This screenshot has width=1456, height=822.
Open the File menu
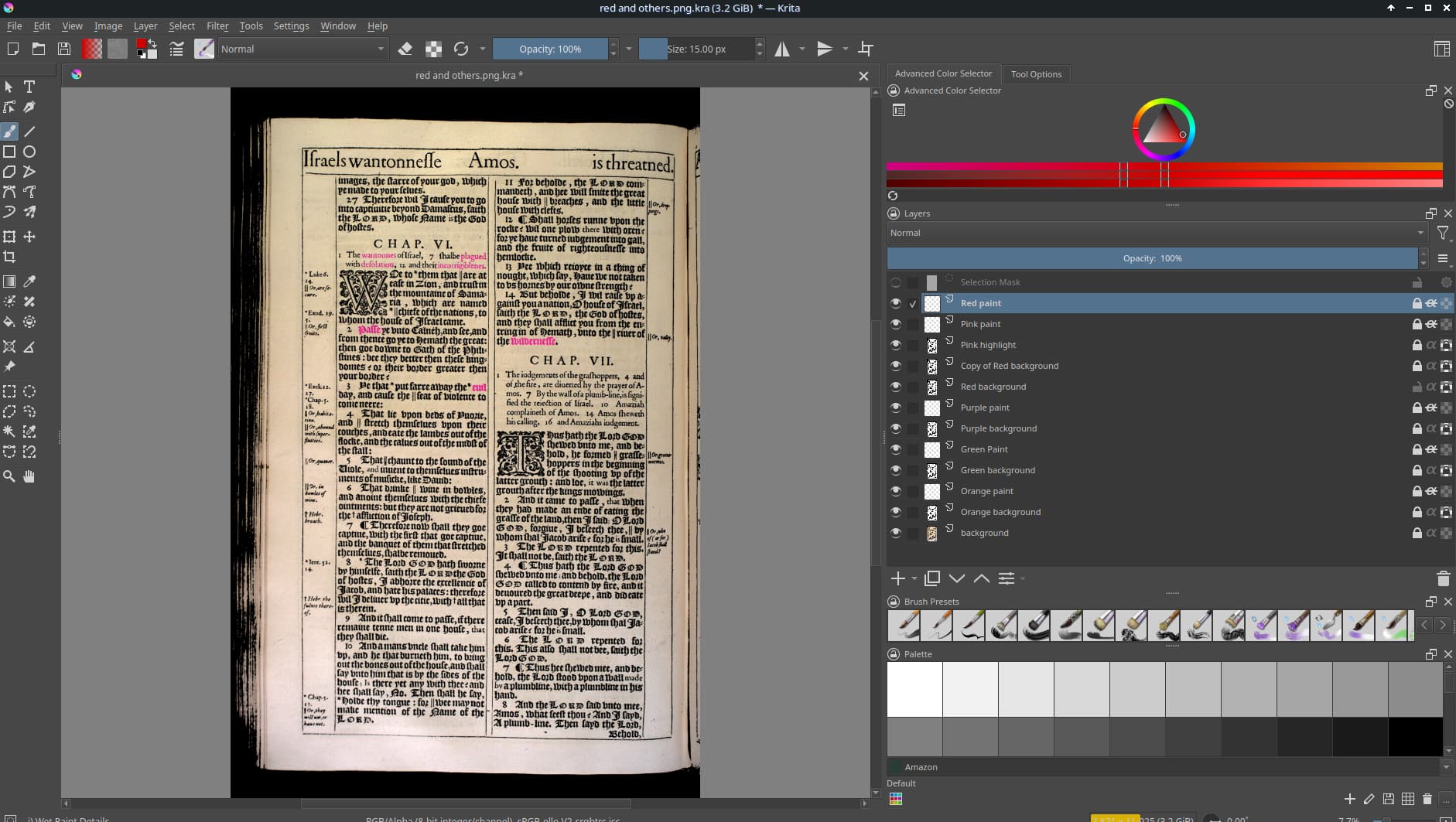click(x=14, y=26)
